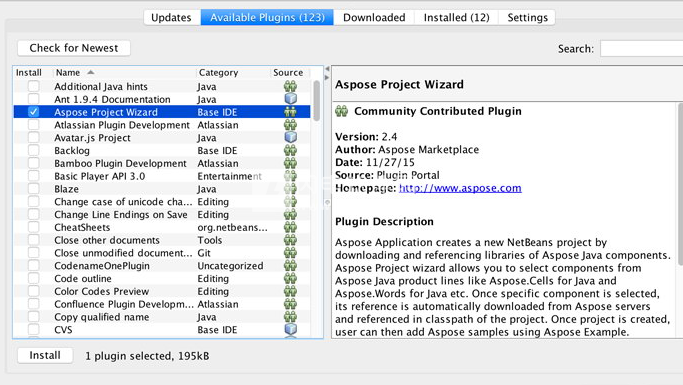
Task: Click source icon in Aspose Project Wizard row
Action: pos(291,112)
